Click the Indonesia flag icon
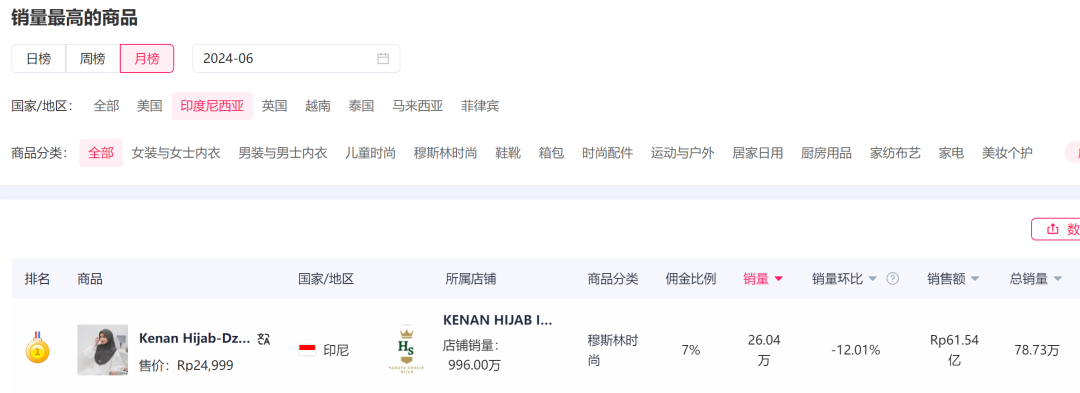This screenshot has width=1080, height=393. pos(307,350)
